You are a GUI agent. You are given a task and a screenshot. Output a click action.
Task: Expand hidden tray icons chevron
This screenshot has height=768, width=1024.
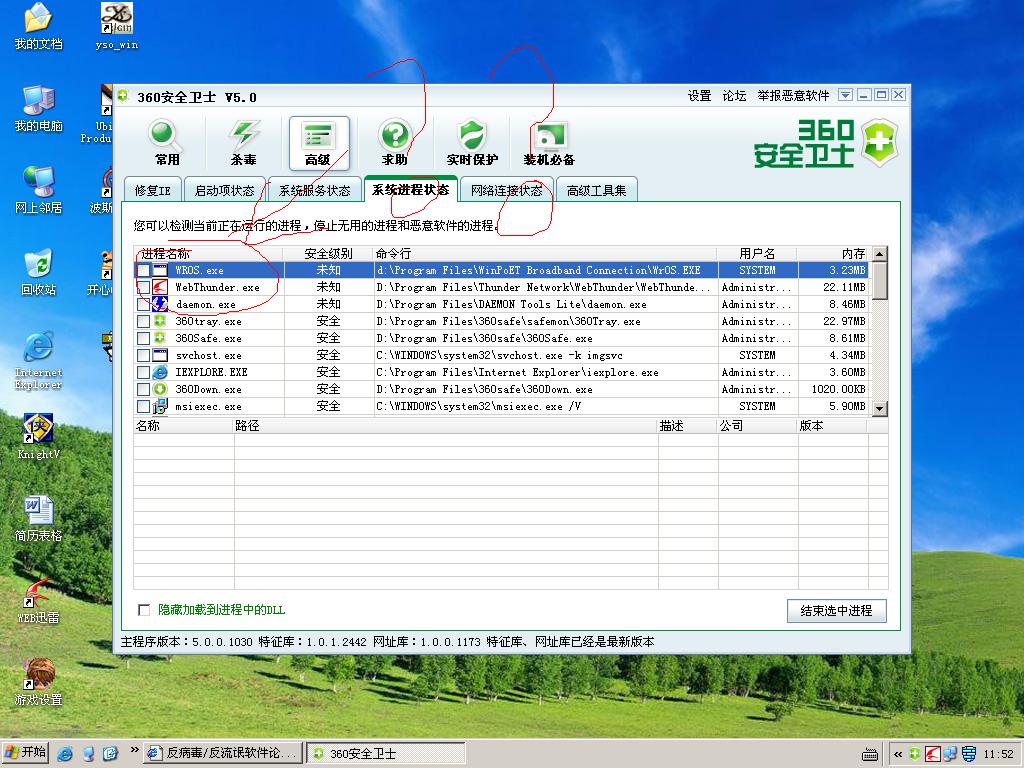coord(898,754)
